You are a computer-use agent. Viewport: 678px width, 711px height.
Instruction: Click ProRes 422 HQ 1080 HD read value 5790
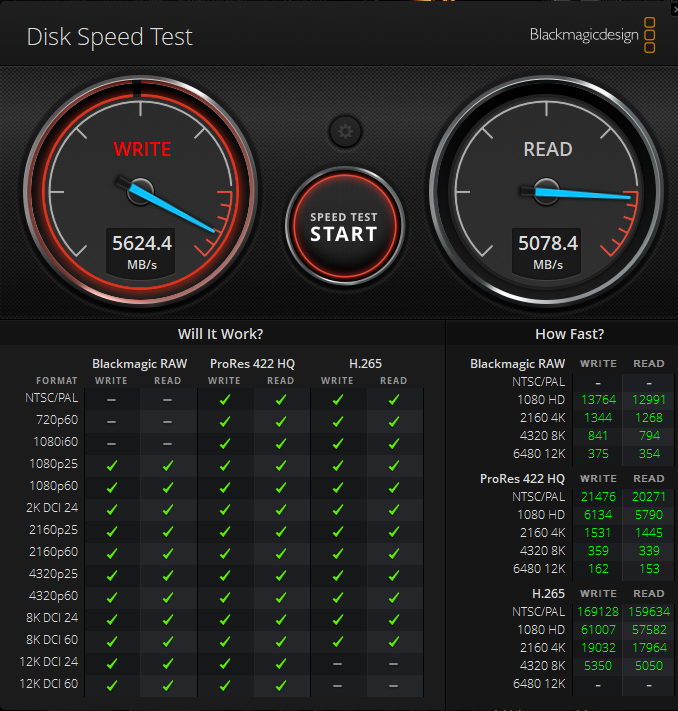point(649,515)
